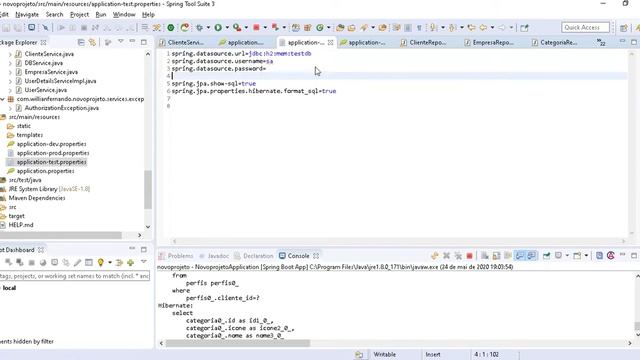Image resolution: width=640 pixels, height=360 pixels.
Task: Open the Debug button dropdown arrow
Action: 208,27
